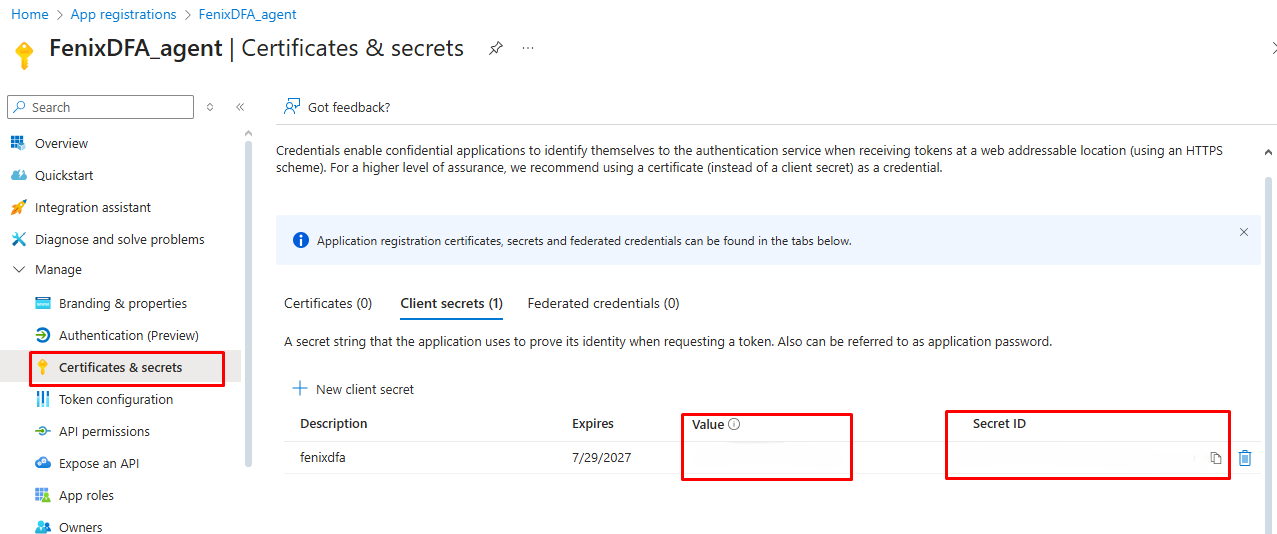Image resolution: width=1277 pixels, height=534 pixels.
Task: Go to App registrations breadcrumb
Action: tap(124, 14)
